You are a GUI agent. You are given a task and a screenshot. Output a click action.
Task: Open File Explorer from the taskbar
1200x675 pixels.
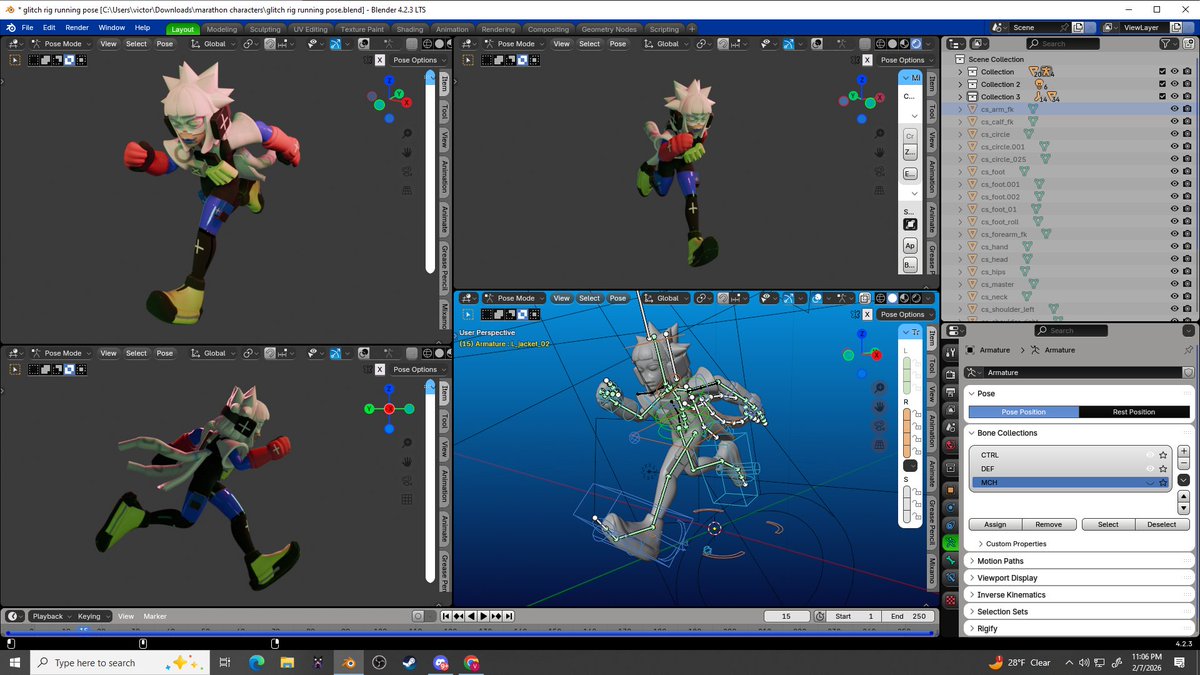click(x=287, y=662)
